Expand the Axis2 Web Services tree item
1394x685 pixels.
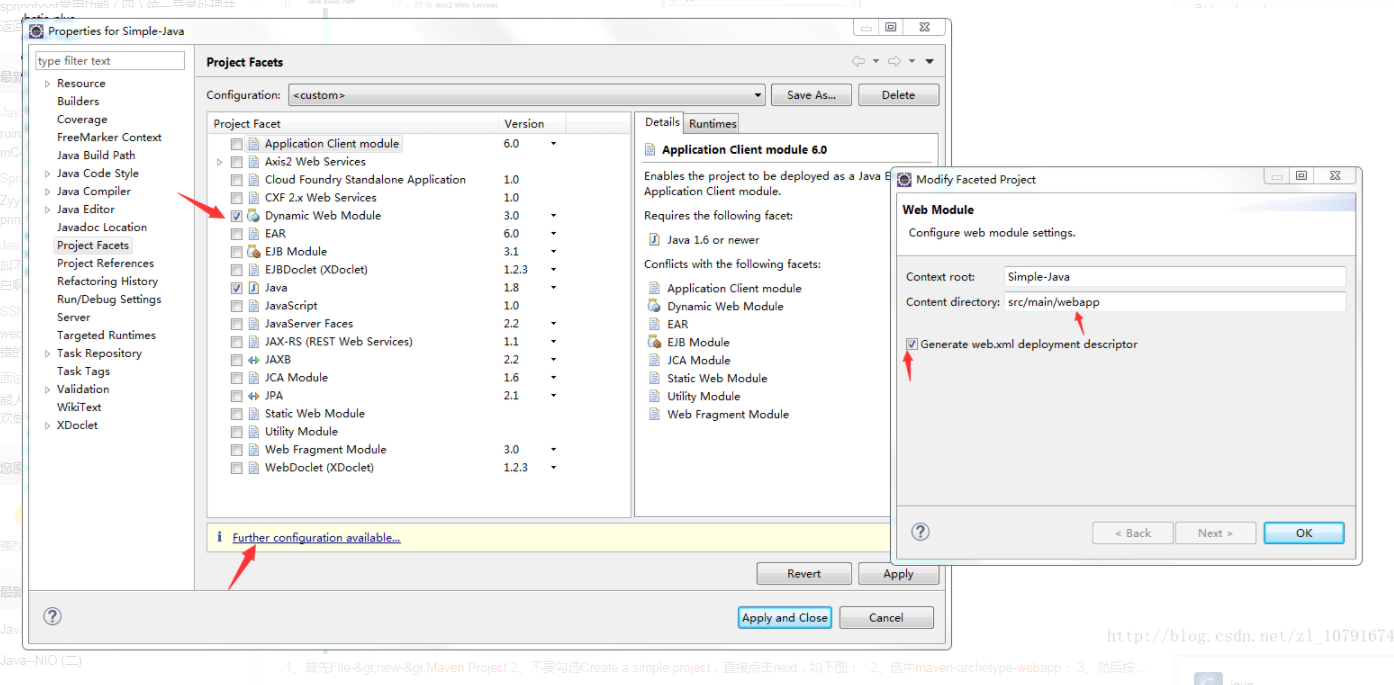tap(219, 161)
